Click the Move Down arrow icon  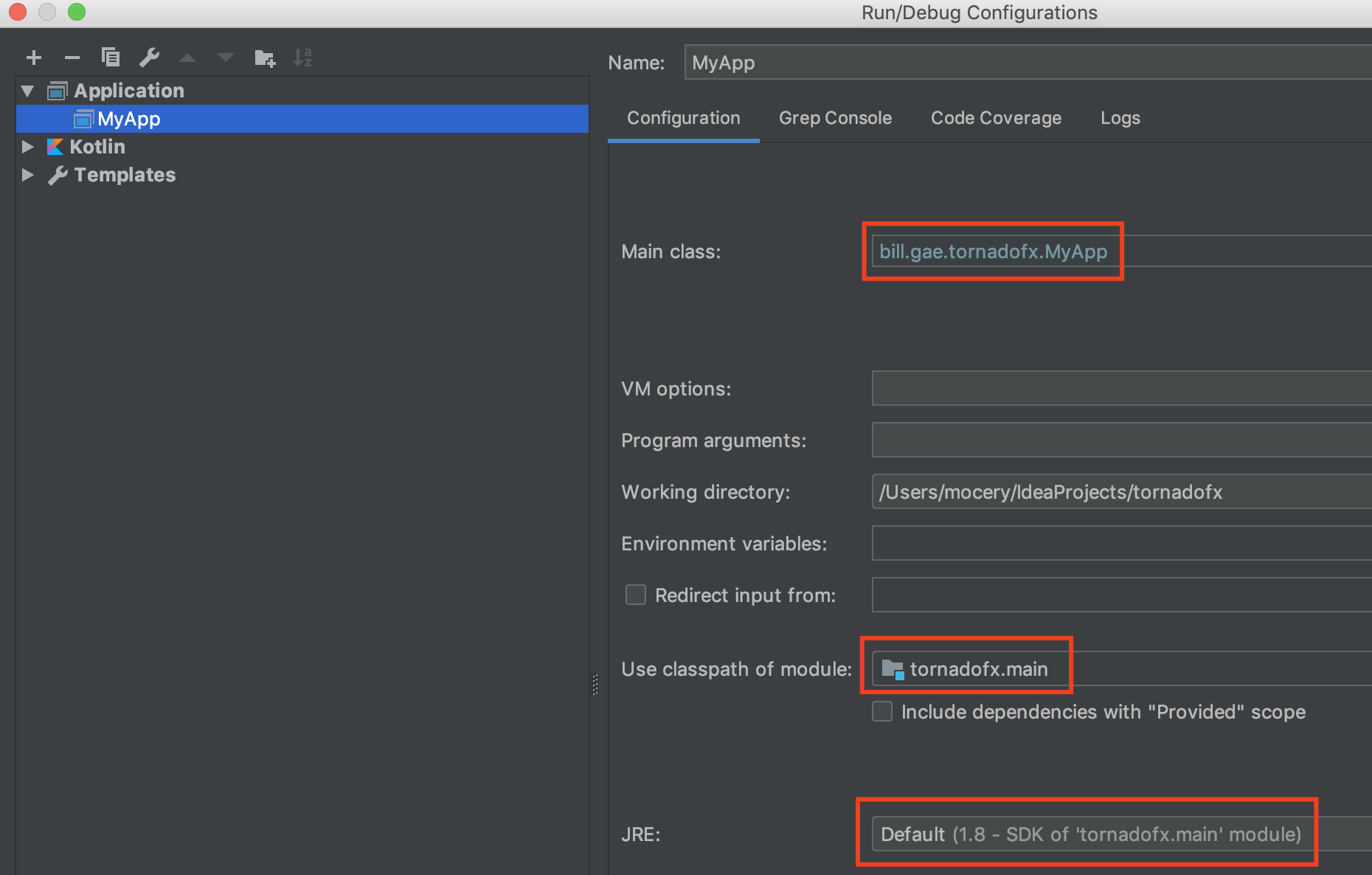(x=226, y=57)
